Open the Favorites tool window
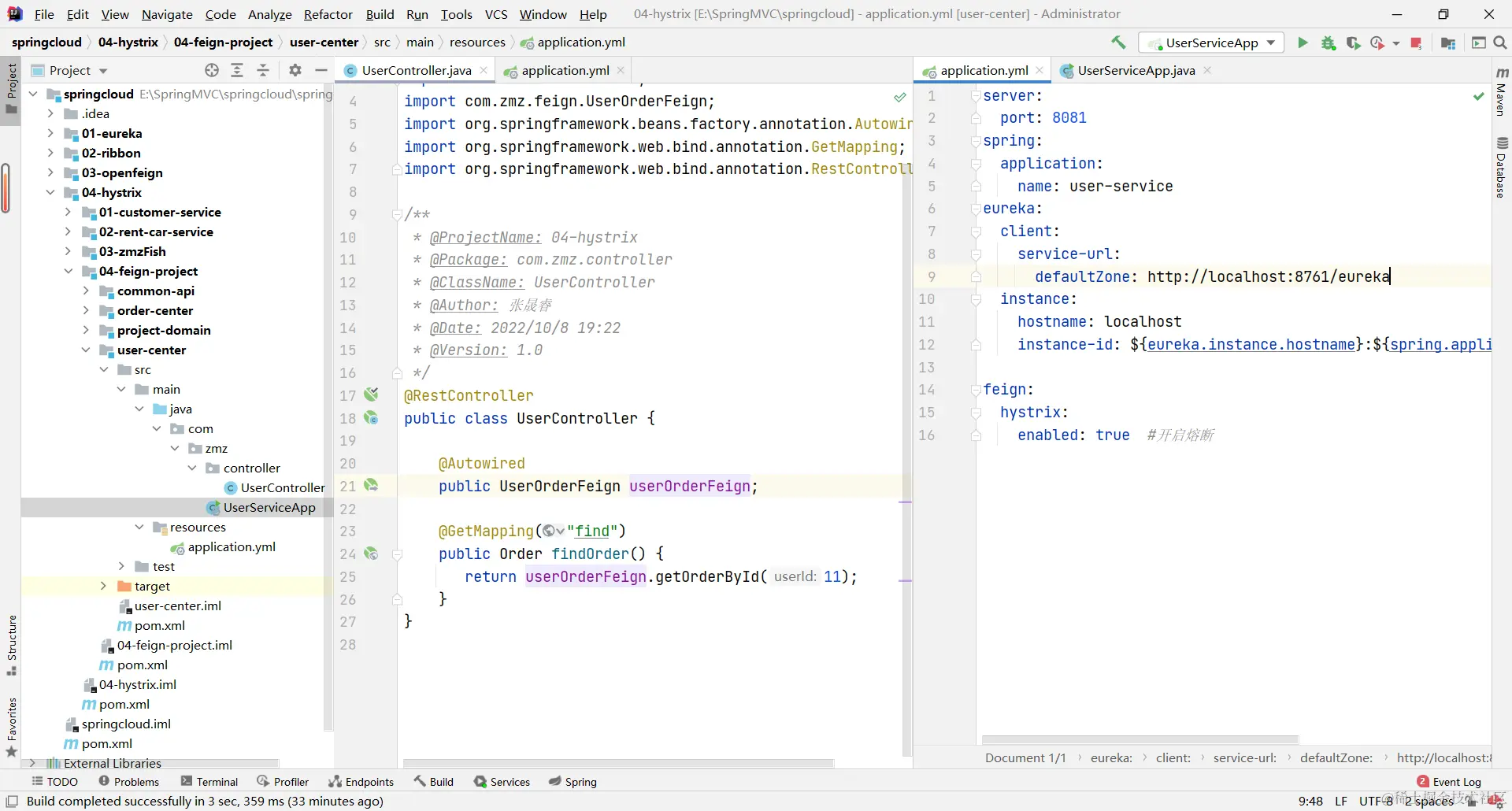Screen dimensions: 1512x811 12,727
